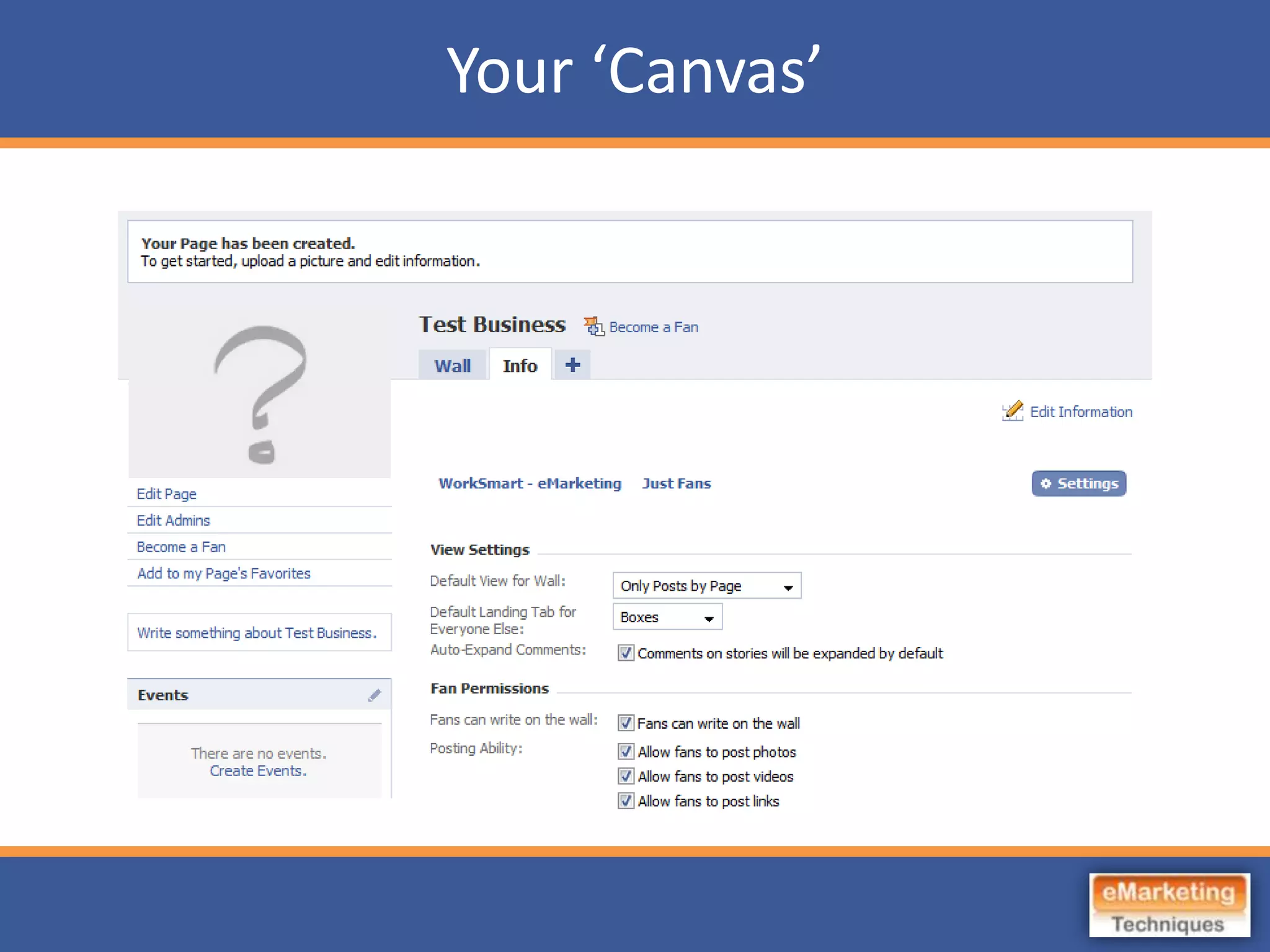1270x952 pixels.
Task: Click Write something about Test Business box
Action: (259, 633)
